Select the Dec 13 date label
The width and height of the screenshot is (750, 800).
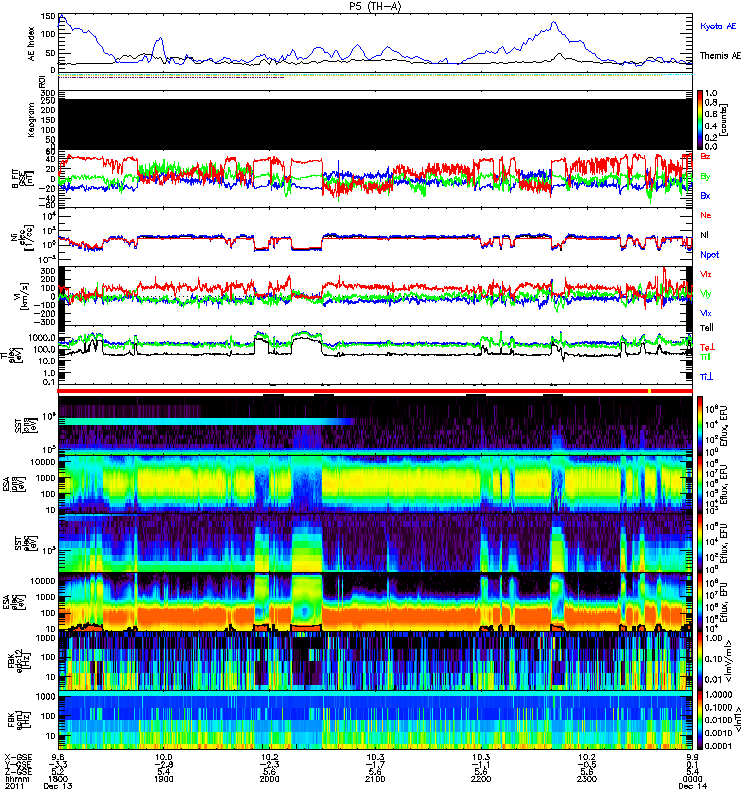pos(58,786)
